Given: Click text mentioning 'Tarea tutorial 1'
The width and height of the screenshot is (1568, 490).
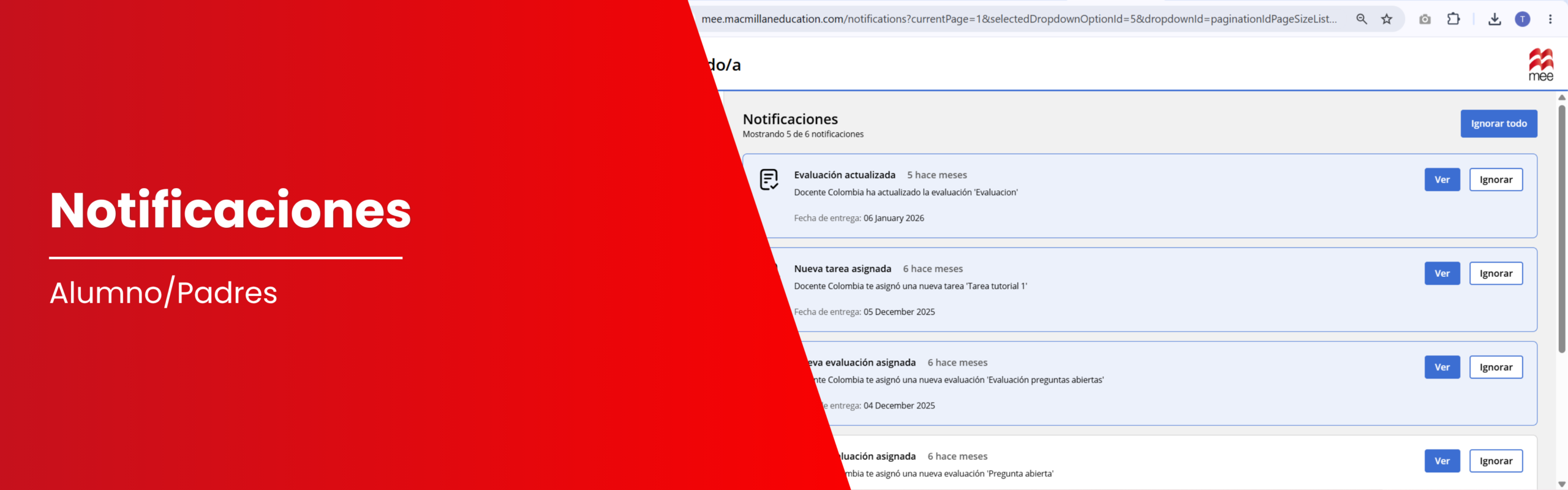Looking at the screenshot, I should point(911,286).
